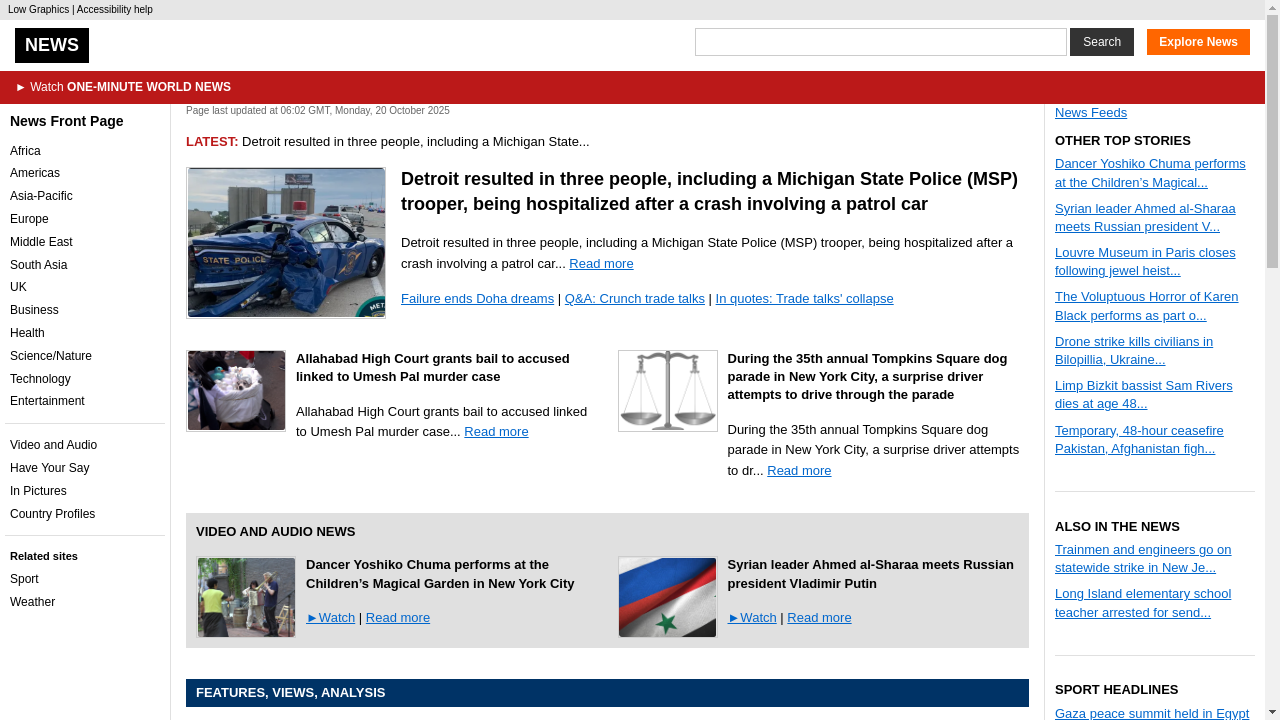Type in the news search field
The image size is (1280, 720).
(880, 42)
